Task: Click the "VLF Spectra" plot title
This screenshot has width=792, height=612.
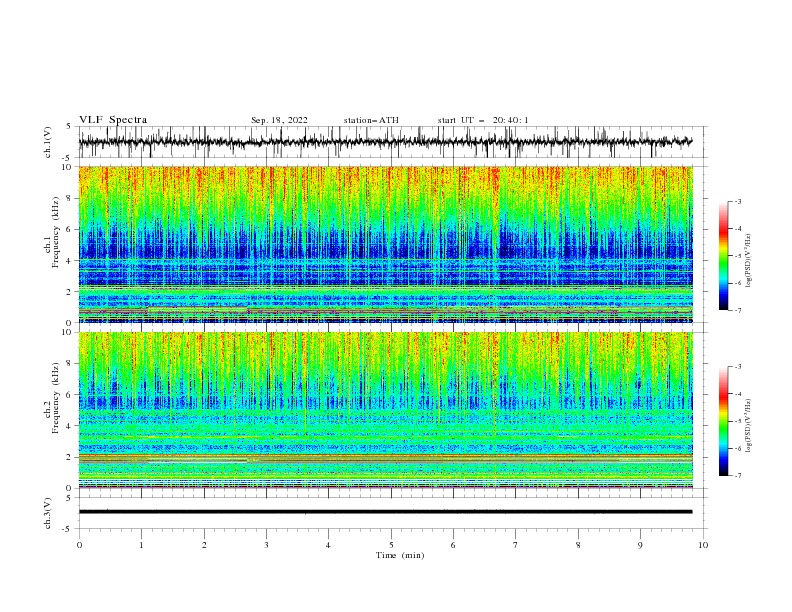Action: click(x=113, y=120)
